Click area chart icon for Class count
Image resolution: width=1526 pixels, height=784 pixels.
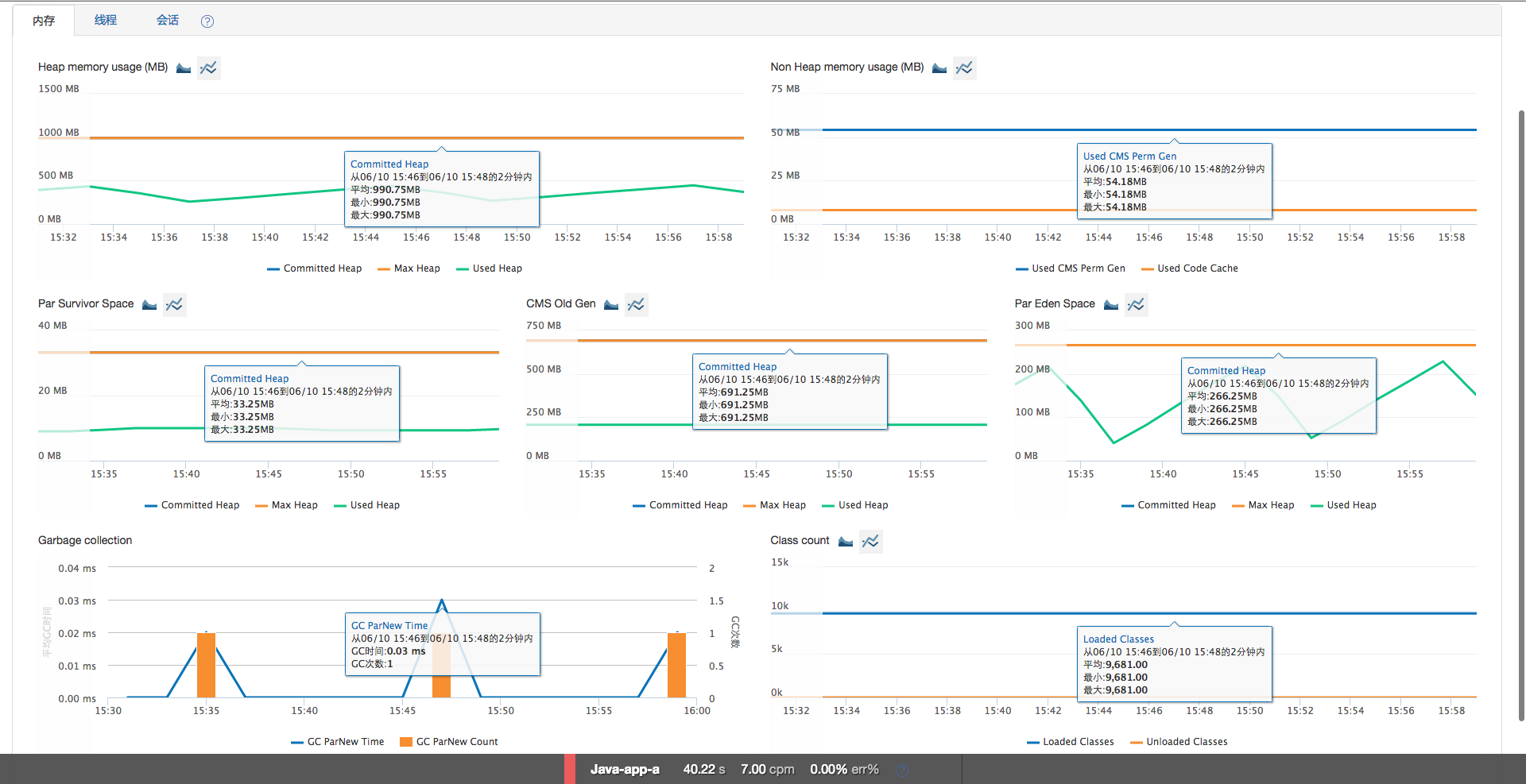tap(846, 541)
